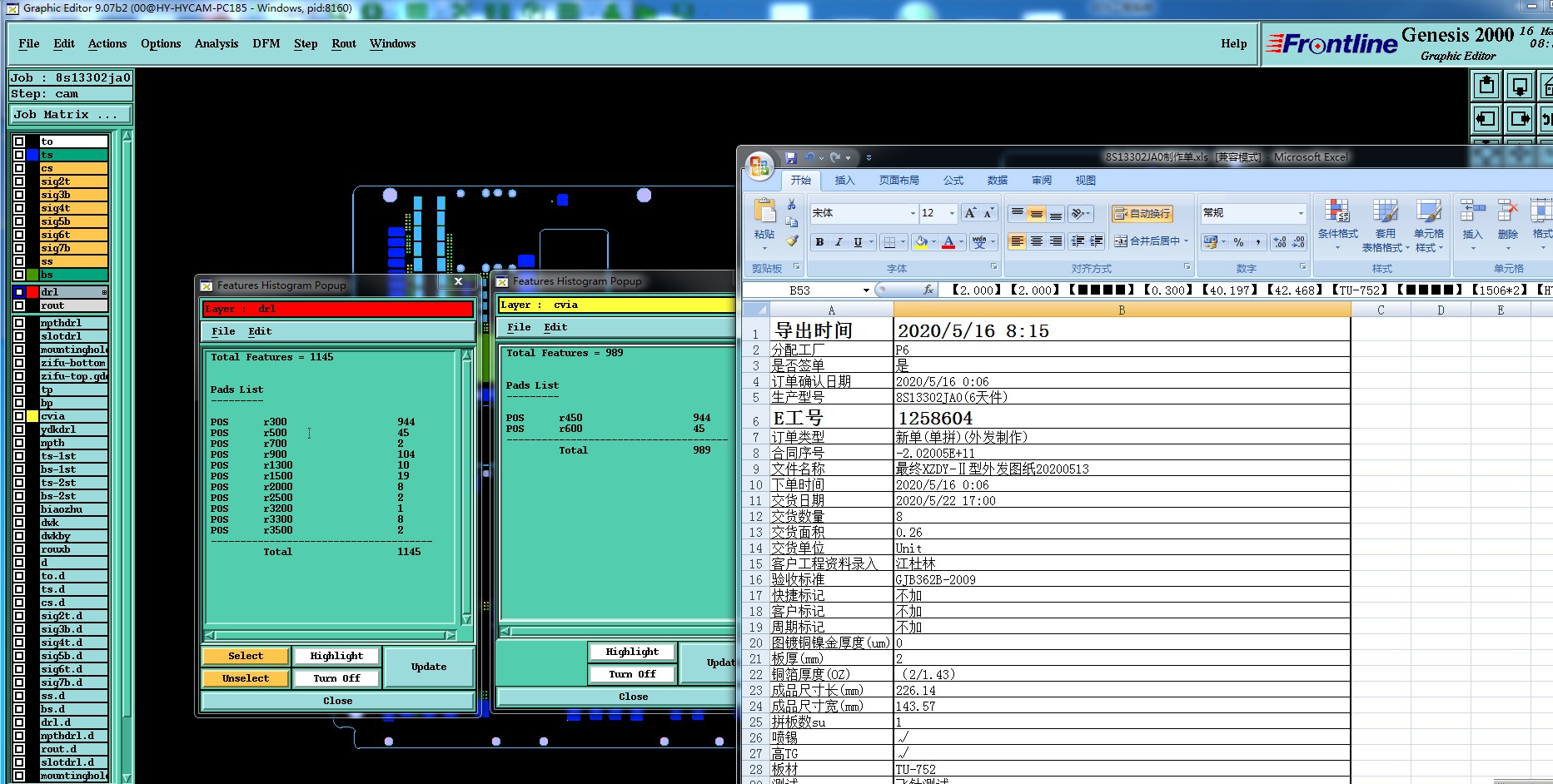This screenshot has height=784, width=1553.
Task: Align cell text to the left
Action: (x=1017, y=241)
